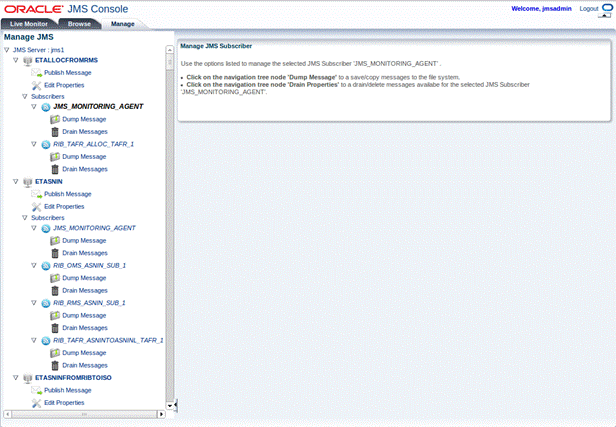Click the RIB_OMS_ASNIN_SUB_1 subscriber icon
This screenshot has width=616, height=427.
46,266
